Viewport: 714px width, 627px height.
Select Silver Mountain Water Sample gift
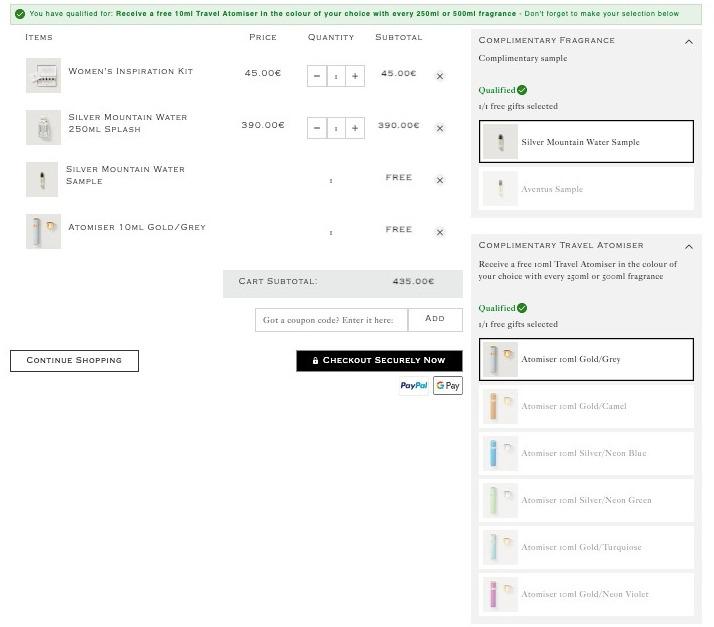(x=586, y=141)
